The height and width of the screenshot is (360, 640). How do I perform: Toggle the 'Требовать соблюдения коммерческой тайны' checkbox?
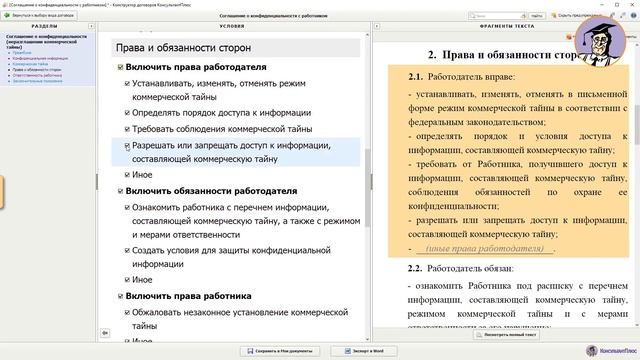pos(127,129)
